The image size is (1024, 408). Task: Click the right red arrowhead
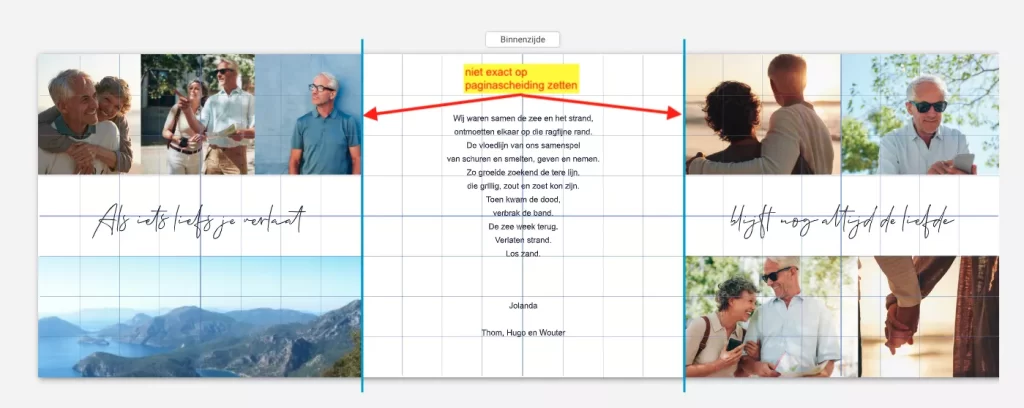click(676, 115)
